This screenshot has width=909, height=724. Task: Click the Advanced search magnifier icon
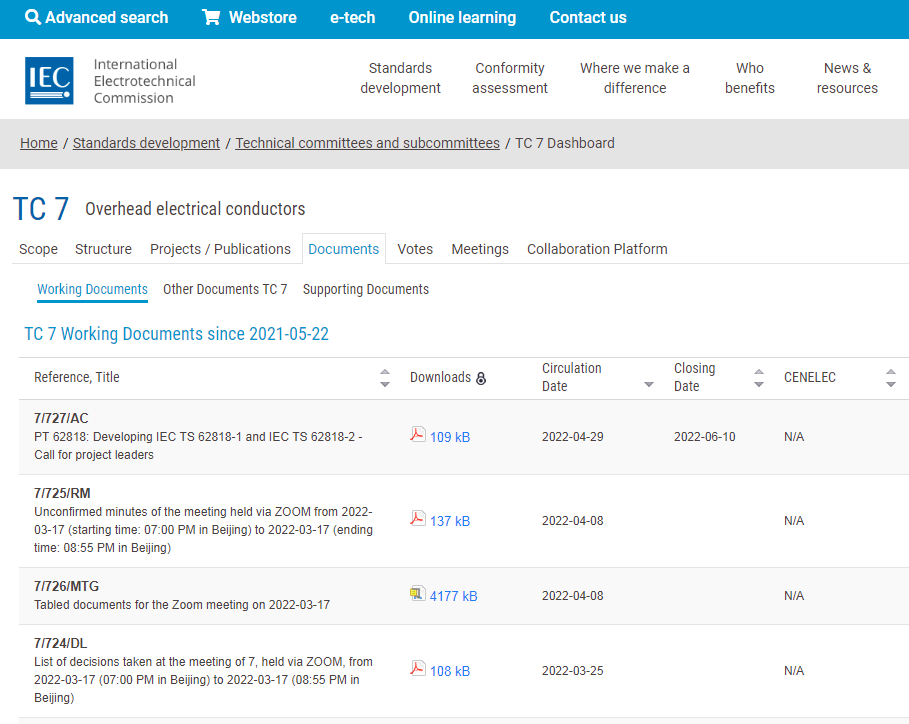pos(33,17)
